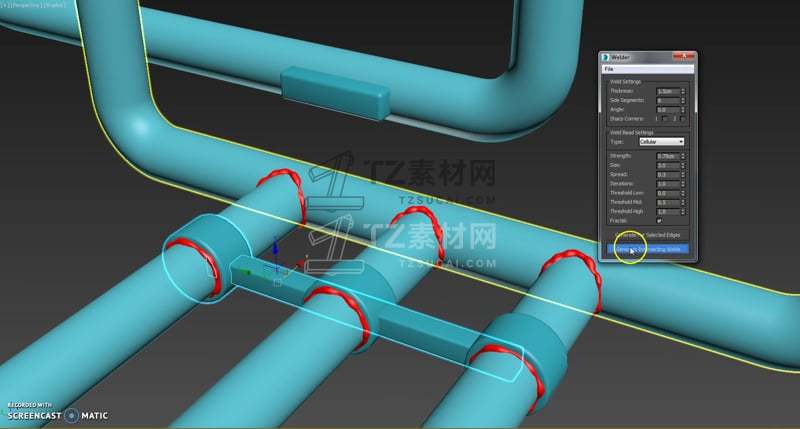The height and width of the screenshot is (429, 800).
Task: Click Generate for Selected Edges button
Action: (x=647, y=235)
